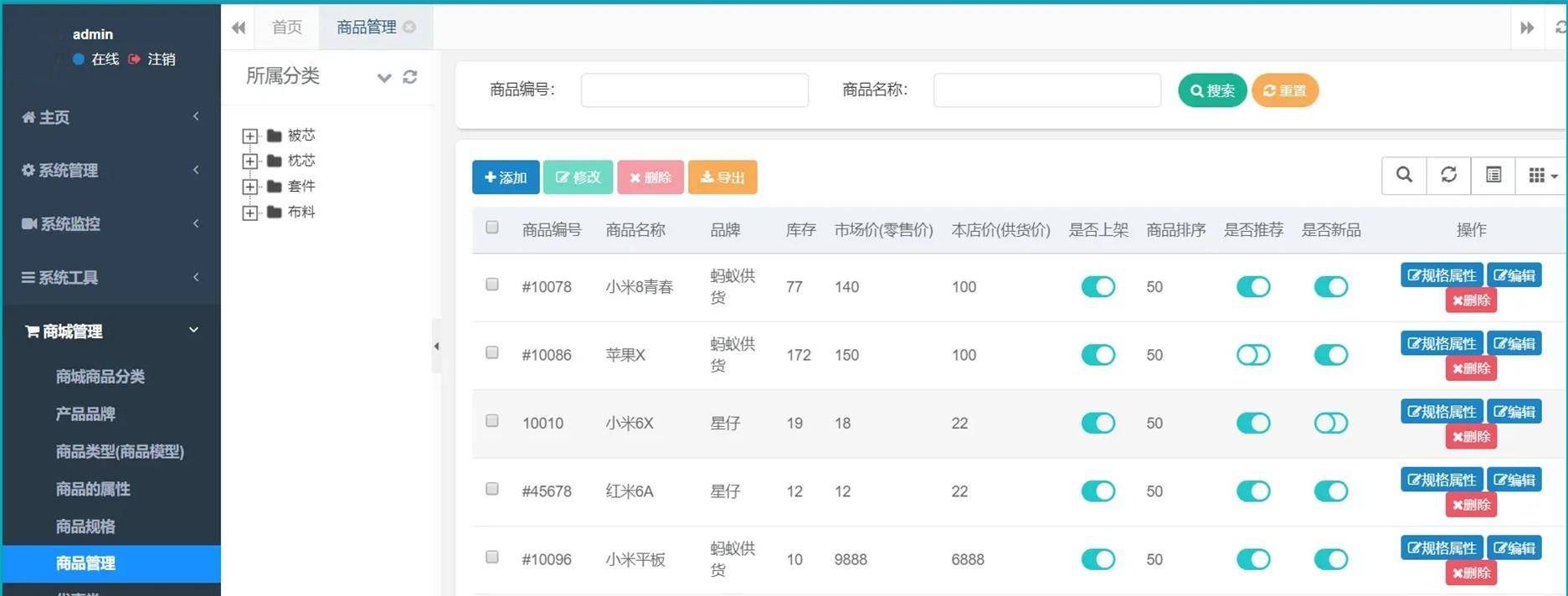Toggle 是否推荐 switch for 苹果X
The height and width of the screenshot is (596, 1568).
point(1252,355)
